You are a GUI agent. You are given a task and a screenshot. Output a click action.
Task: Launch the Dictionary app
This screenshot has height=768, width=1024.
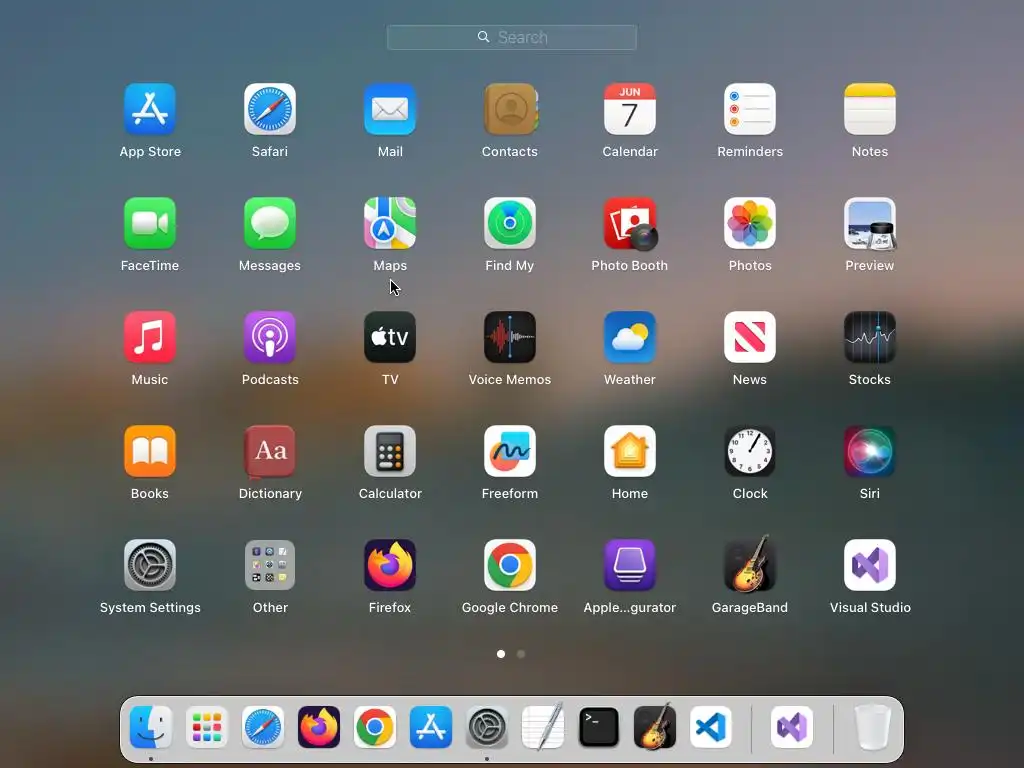(x=270, y=451)
